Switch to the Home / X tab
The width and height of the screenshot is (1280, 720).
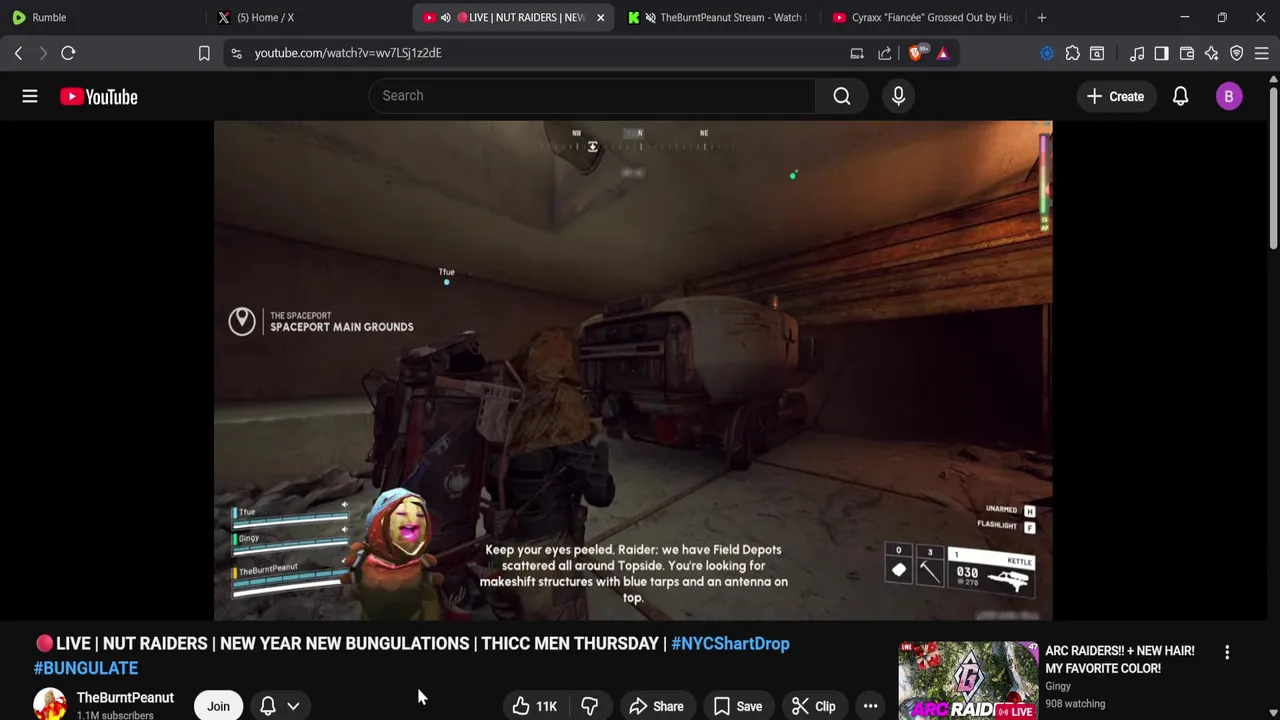[x=310, y=17]
